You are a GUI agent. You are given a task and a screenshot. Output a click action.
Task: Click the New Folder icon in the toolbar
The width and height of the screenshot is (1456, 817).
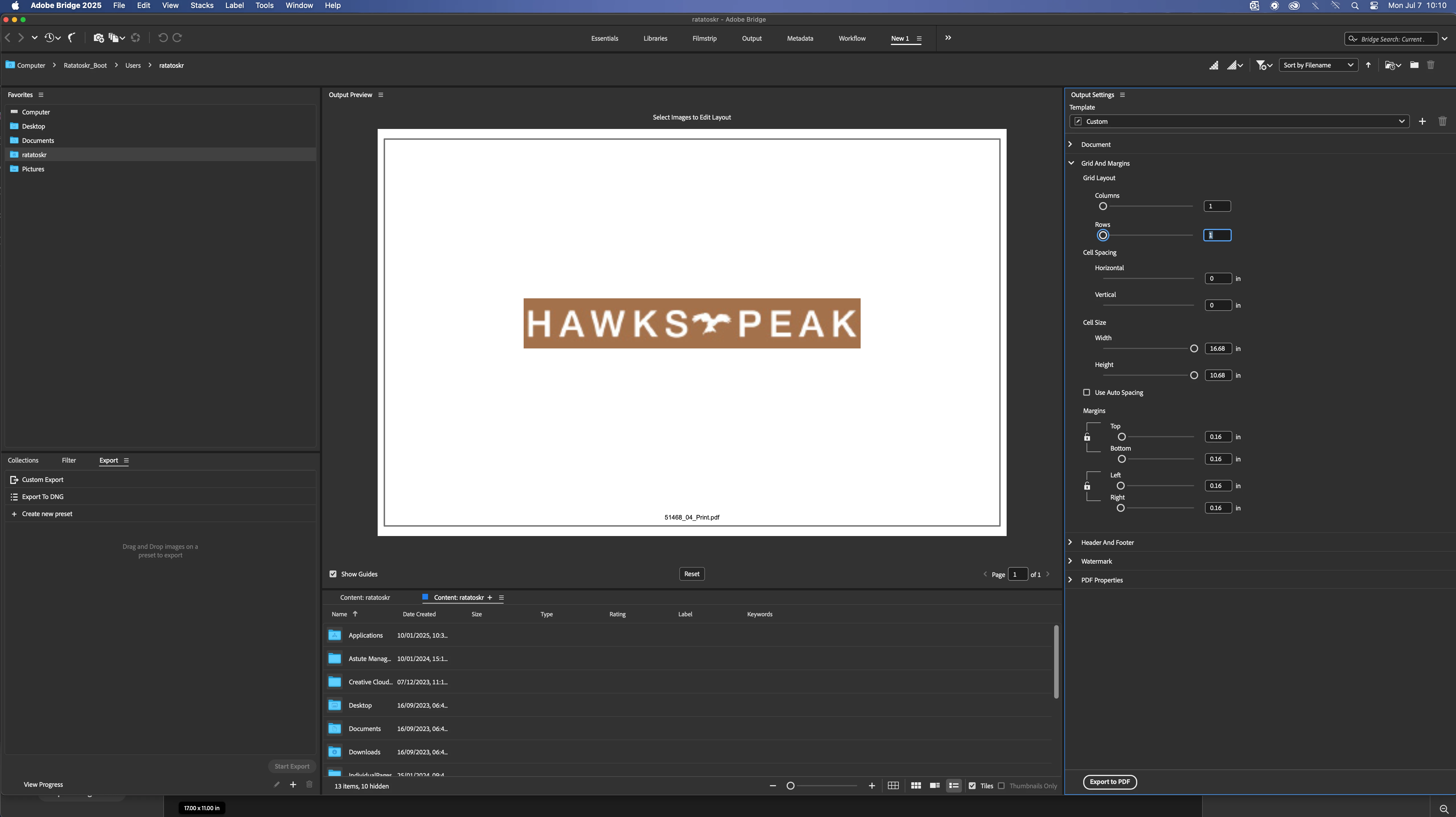[1414, 65]
